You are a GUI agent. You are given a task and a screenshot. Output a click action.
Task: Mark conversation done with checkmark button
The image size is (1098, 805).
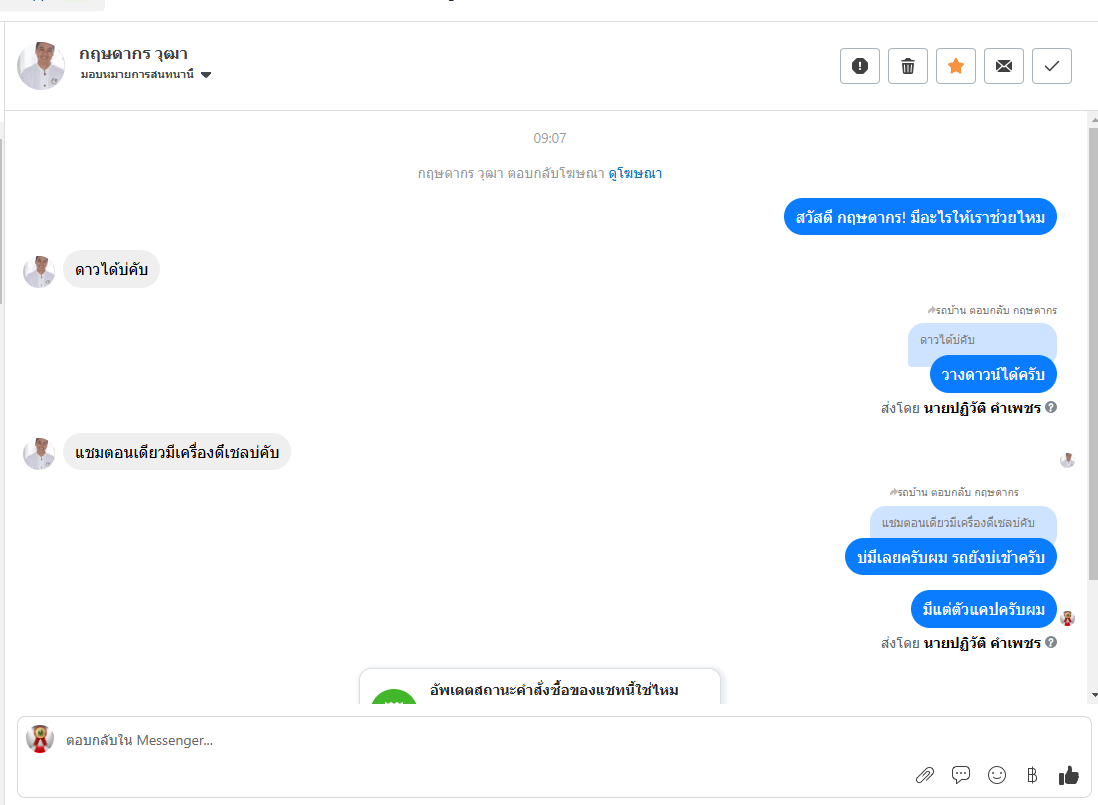(x=1052, y=66)
